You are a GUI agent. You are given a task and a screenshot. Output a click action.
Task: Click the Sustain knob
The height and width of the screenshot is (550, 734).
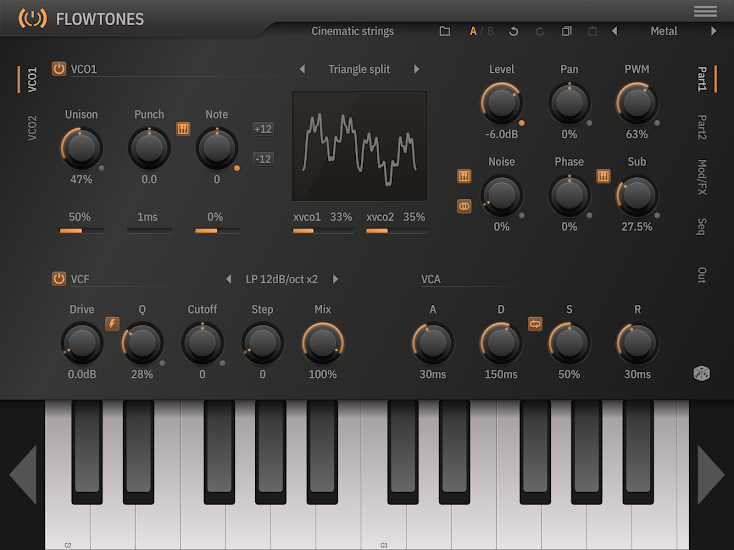[569, 343]
